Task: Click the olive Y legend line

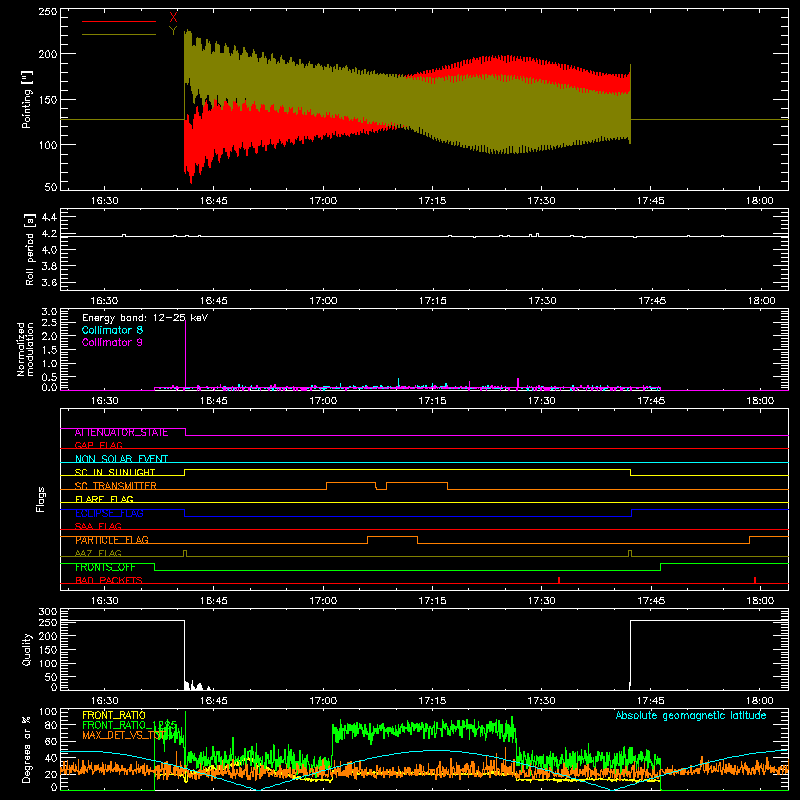Action: (119, 35)
